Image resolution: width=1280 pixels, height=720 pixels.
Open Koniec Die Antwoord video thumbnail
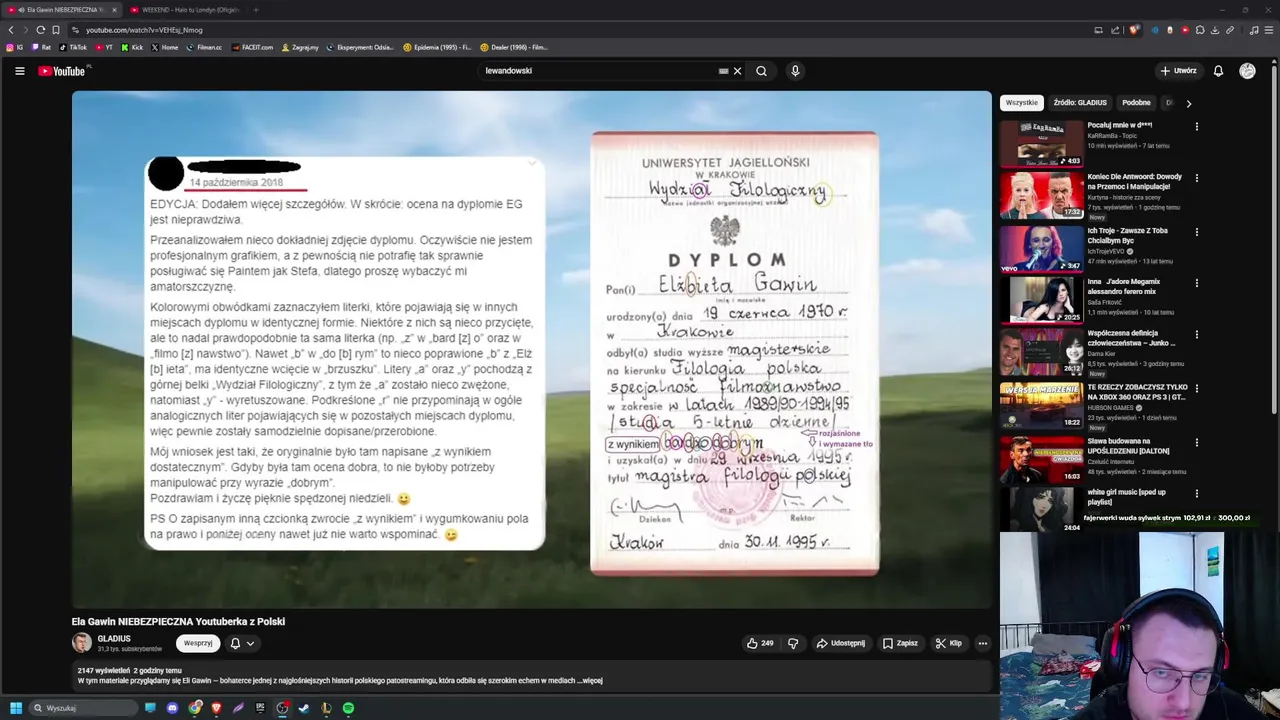point(1041,195)
